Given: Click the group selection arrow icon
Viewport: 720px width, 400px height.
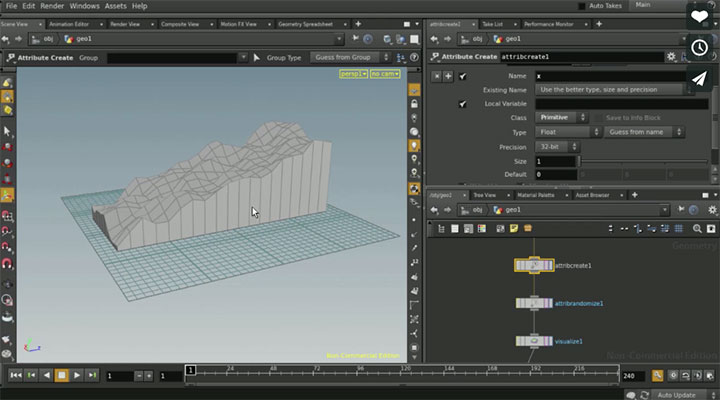Looking at the screenshot, I should click(256, 58).
